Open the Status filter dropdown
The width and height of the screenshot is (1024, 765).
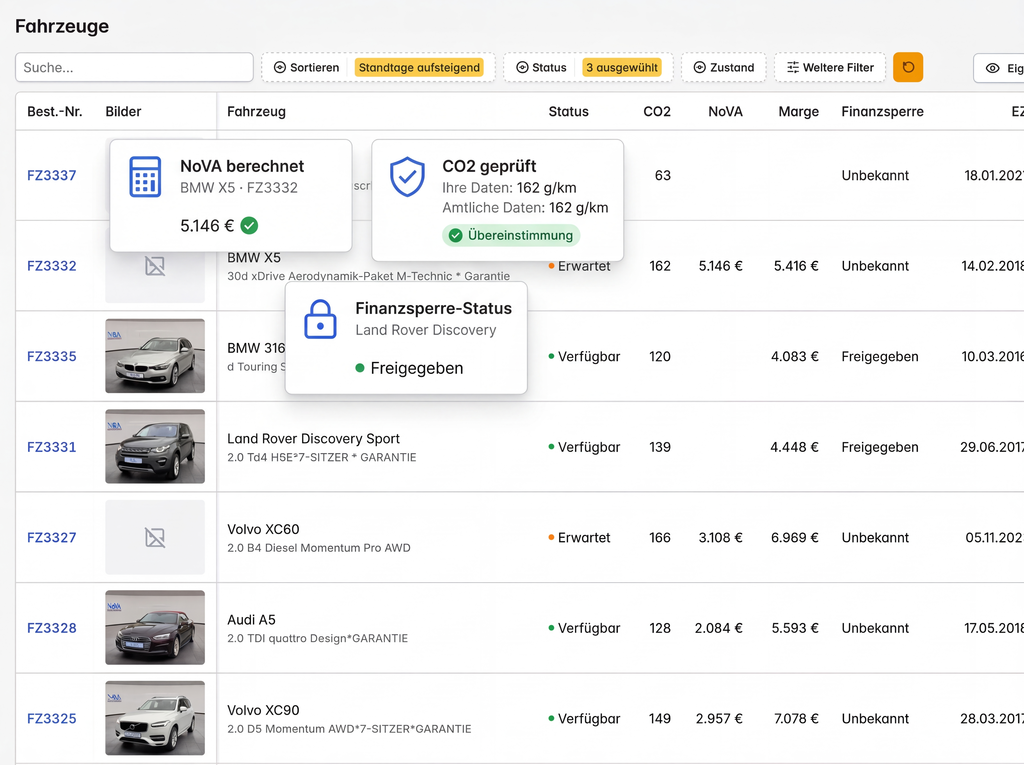540,68
